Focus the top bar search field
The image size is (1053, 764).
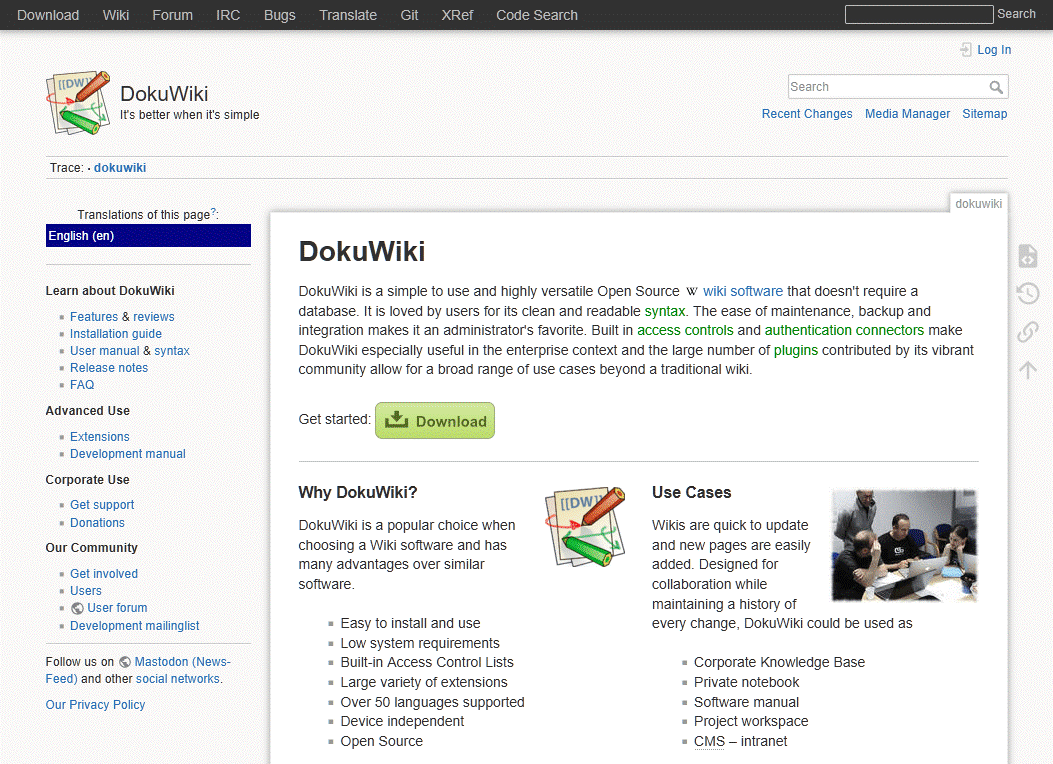tap(919, 14)
